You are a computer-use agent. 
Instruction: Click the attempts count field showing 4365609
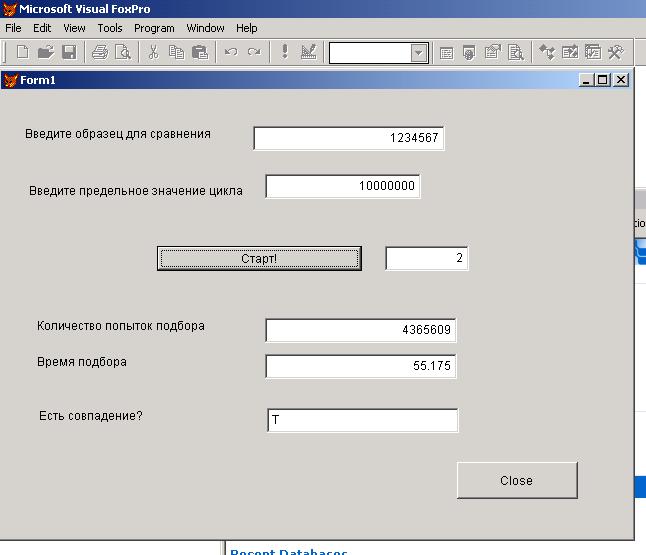tap(361, 330)
